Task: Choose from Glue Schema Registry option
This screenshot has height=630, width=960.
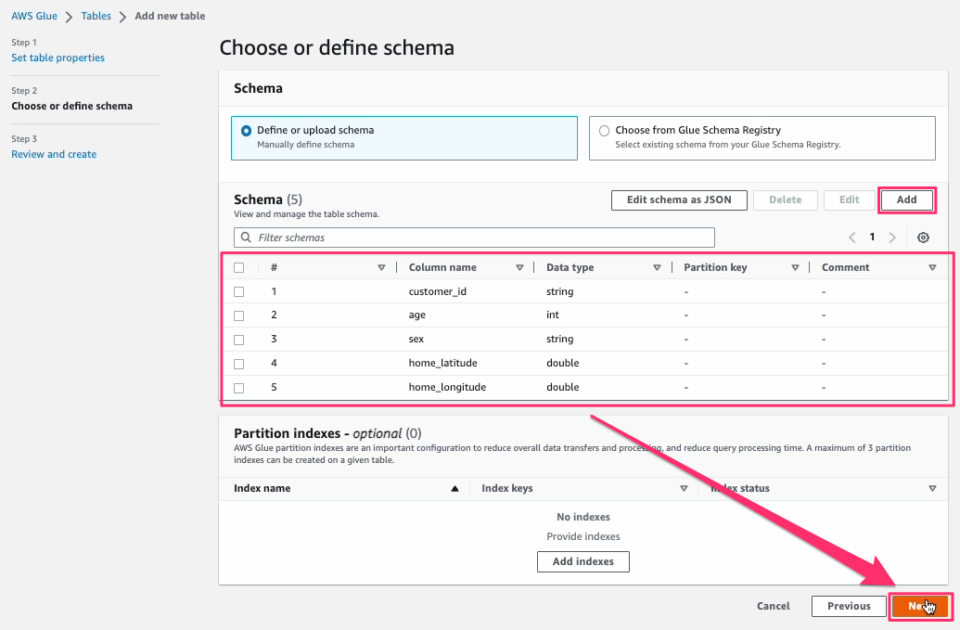Action: click(603, 131)
